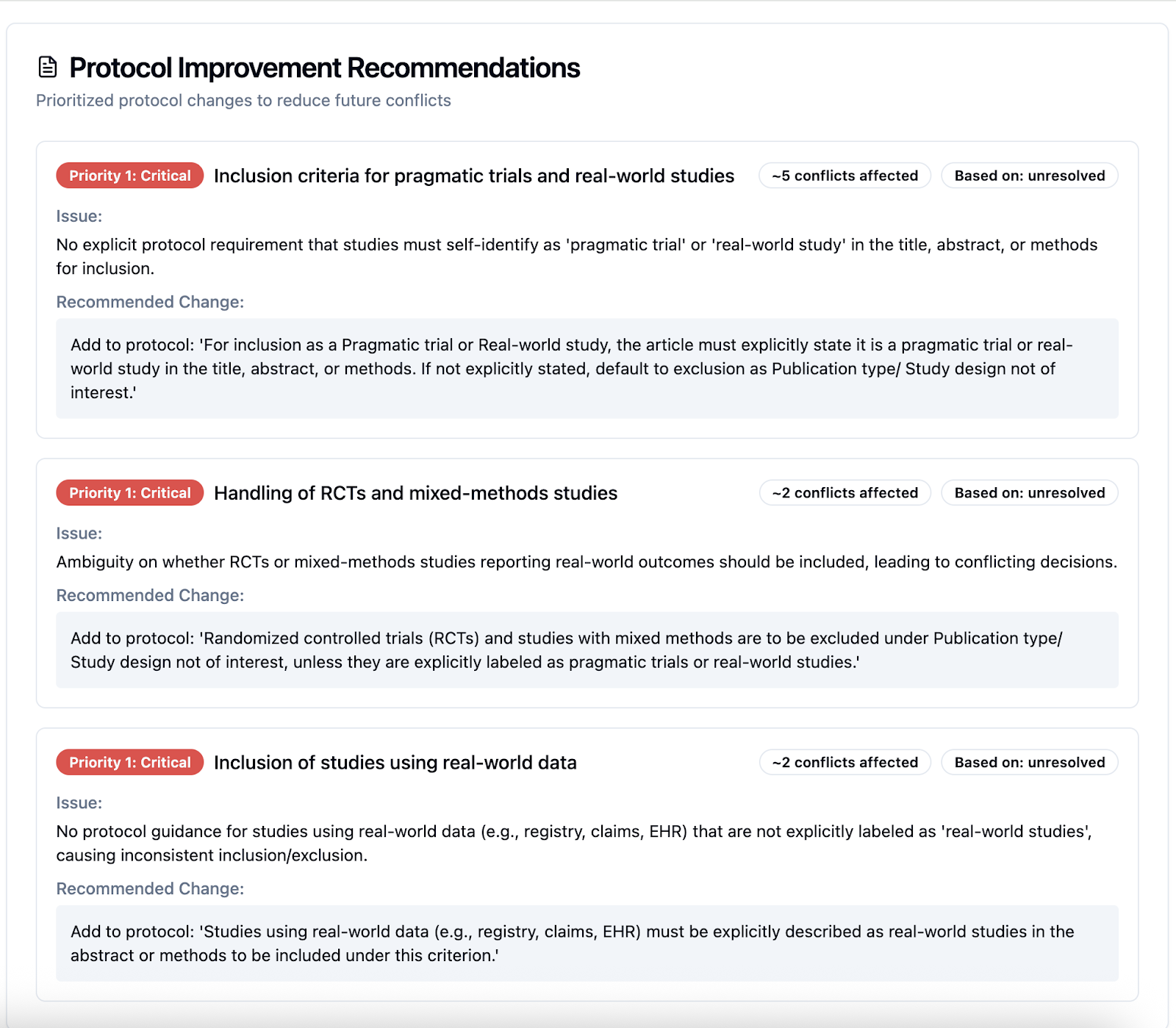Screen dimensions: 1176x1028
Task: Click Based on: unresolved in the RCTs card
Action: pos(1029,493)
